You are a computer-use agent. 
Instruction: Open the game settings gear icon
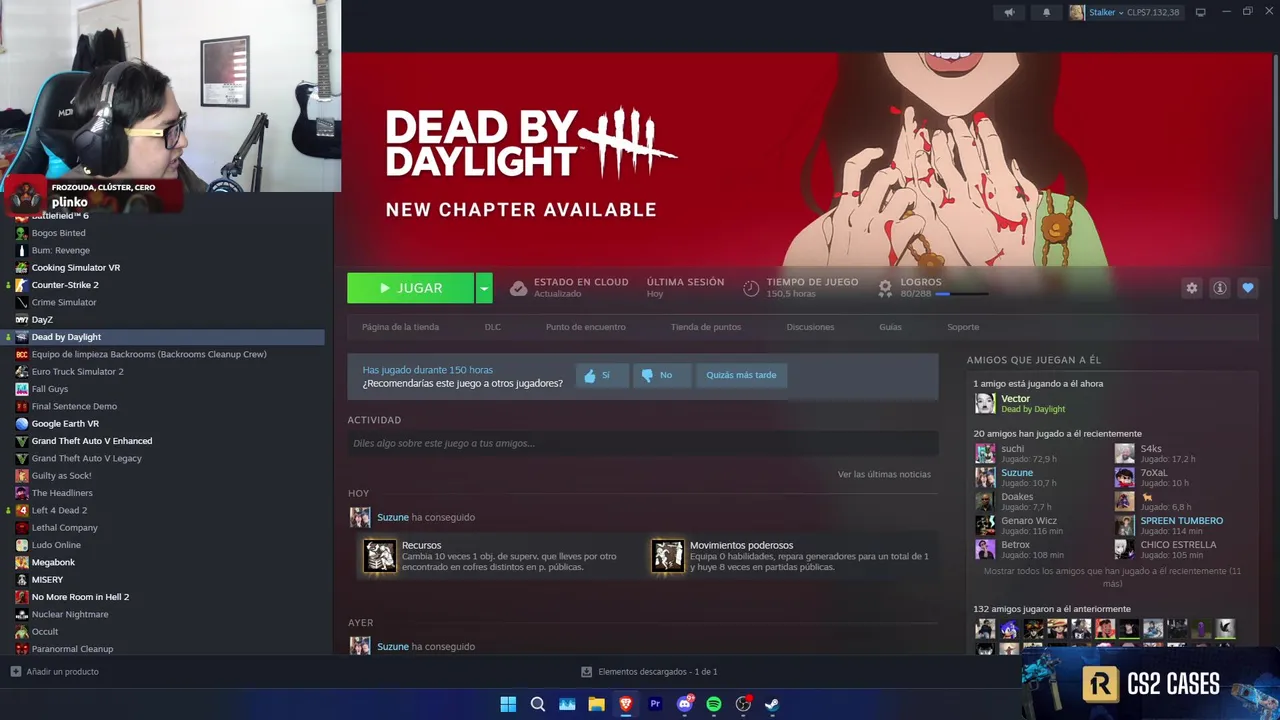1191,288
